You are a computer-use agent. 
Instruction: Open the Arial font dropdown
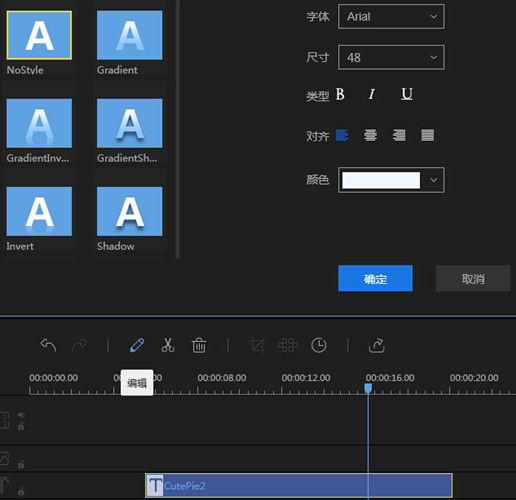click(391, 16)
